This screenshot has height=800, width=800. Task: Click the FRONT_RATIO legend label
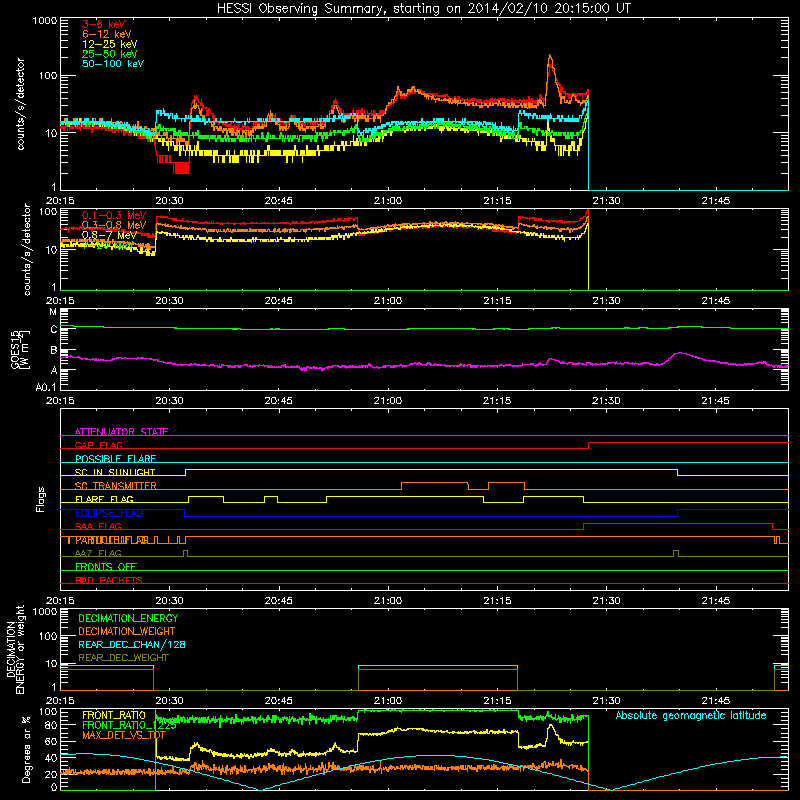point(114,715)
